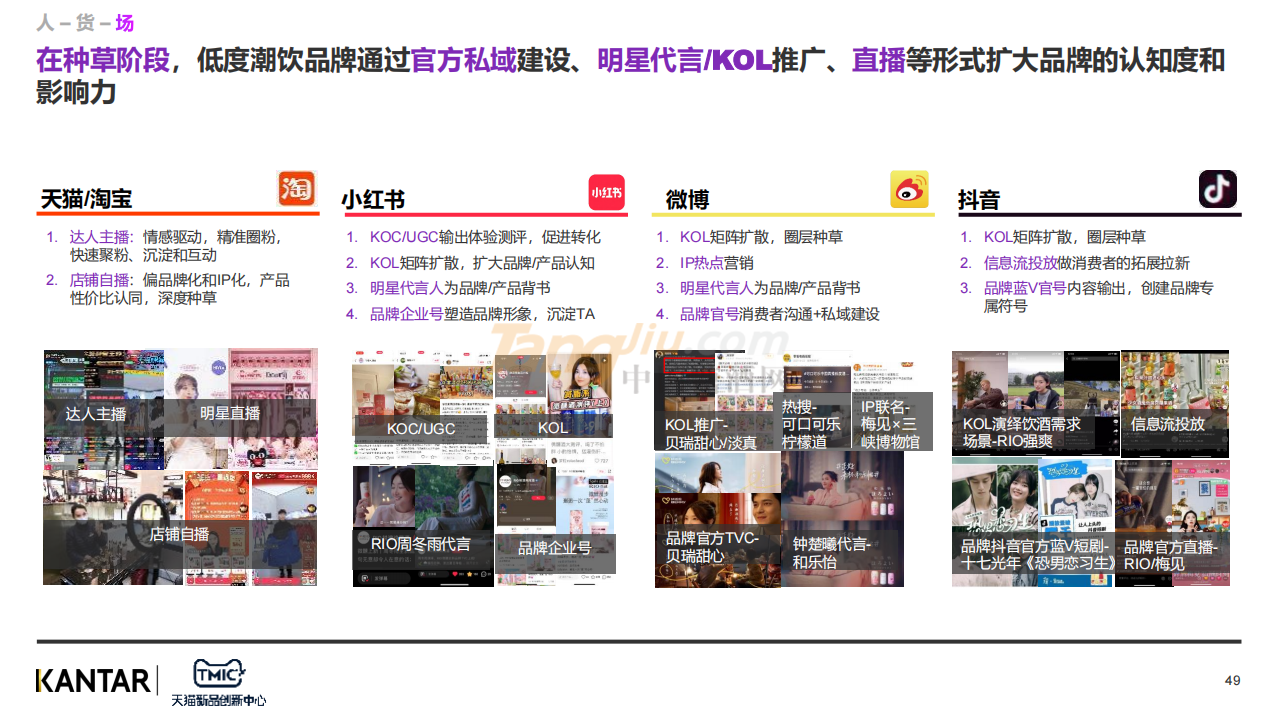This screenshot has height=718, width=1278.
Task: Select the 微博 column heading
Action: coord(687,200)
